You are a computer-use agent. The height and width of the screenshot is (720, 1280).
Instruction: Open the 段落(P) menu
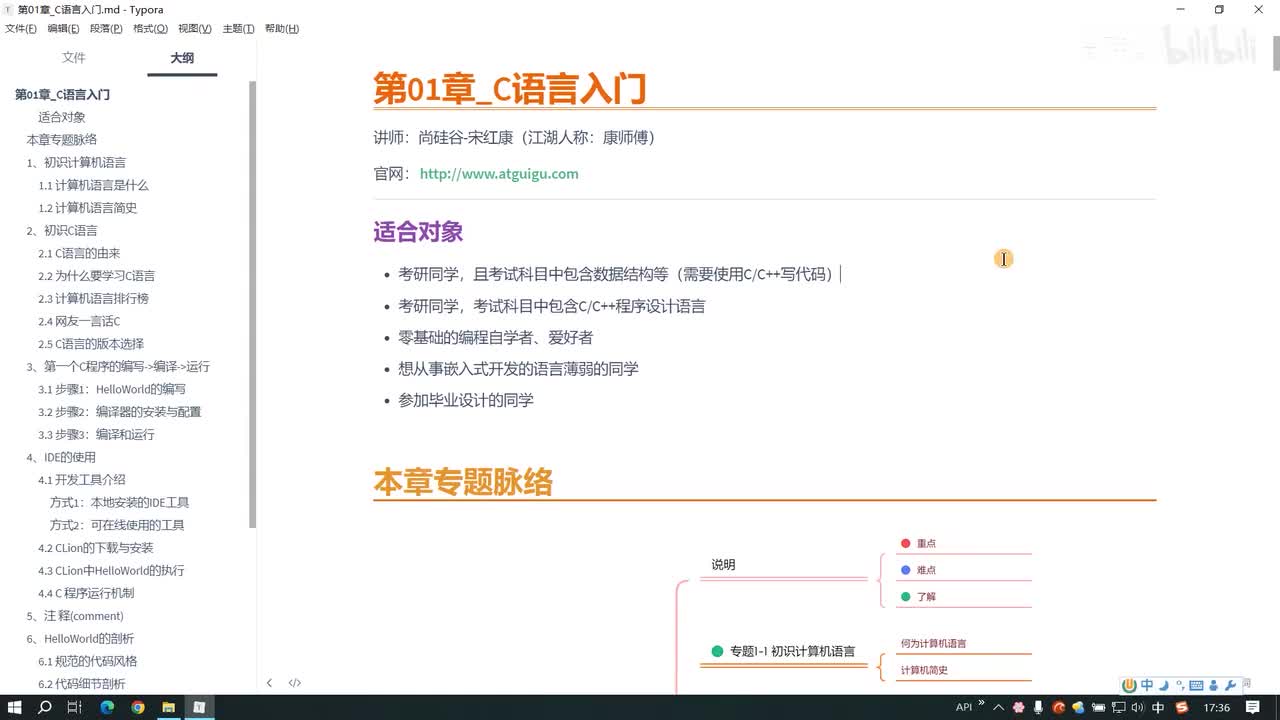point(106,29)
